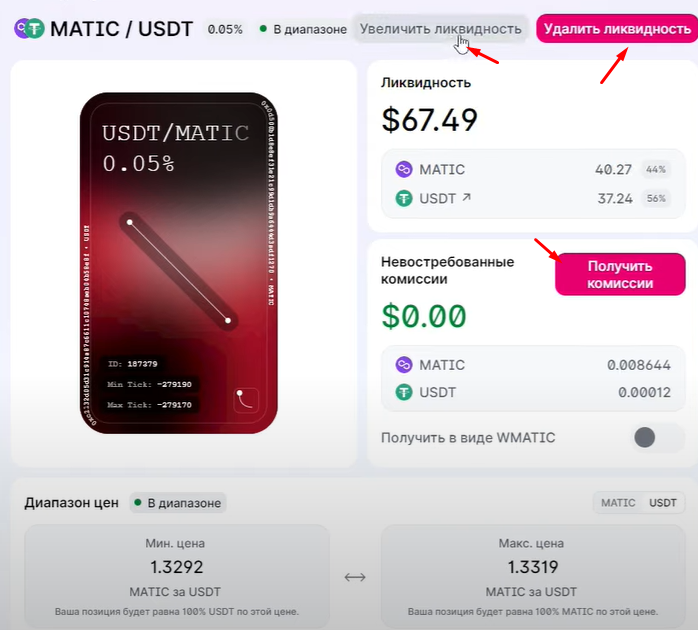Click the Макс. цена 1.3319 card
698x630 pixels.
click(533, 577)
